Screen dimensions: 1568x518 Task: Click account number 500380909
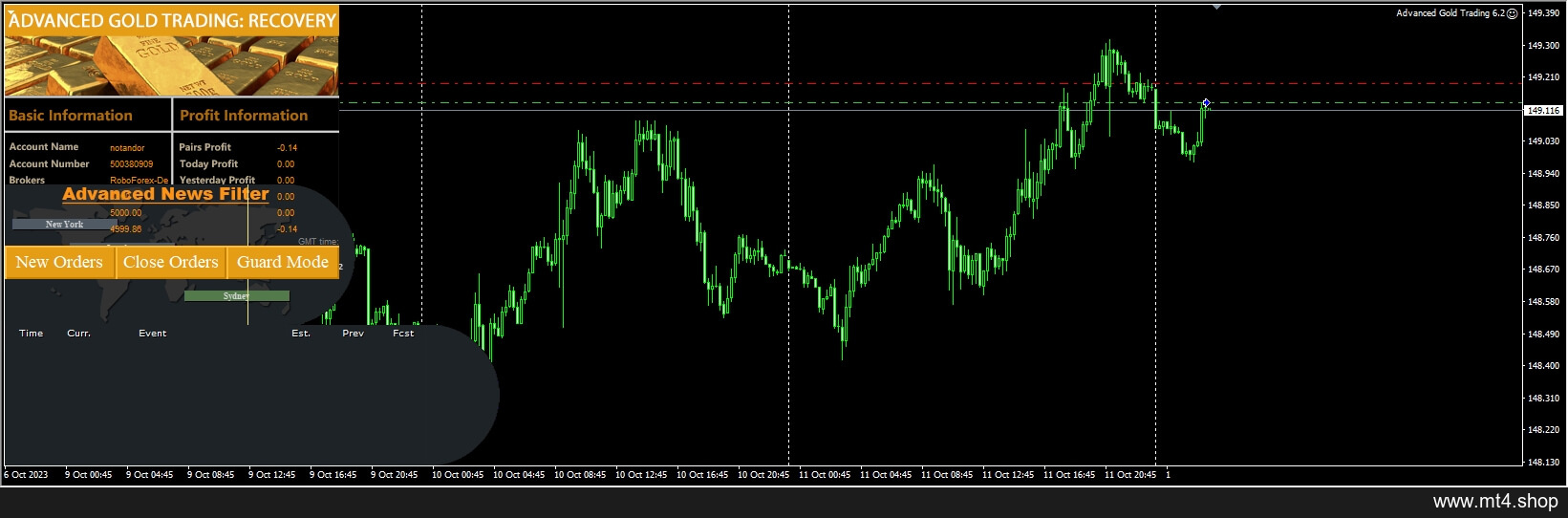coord(131,164)
